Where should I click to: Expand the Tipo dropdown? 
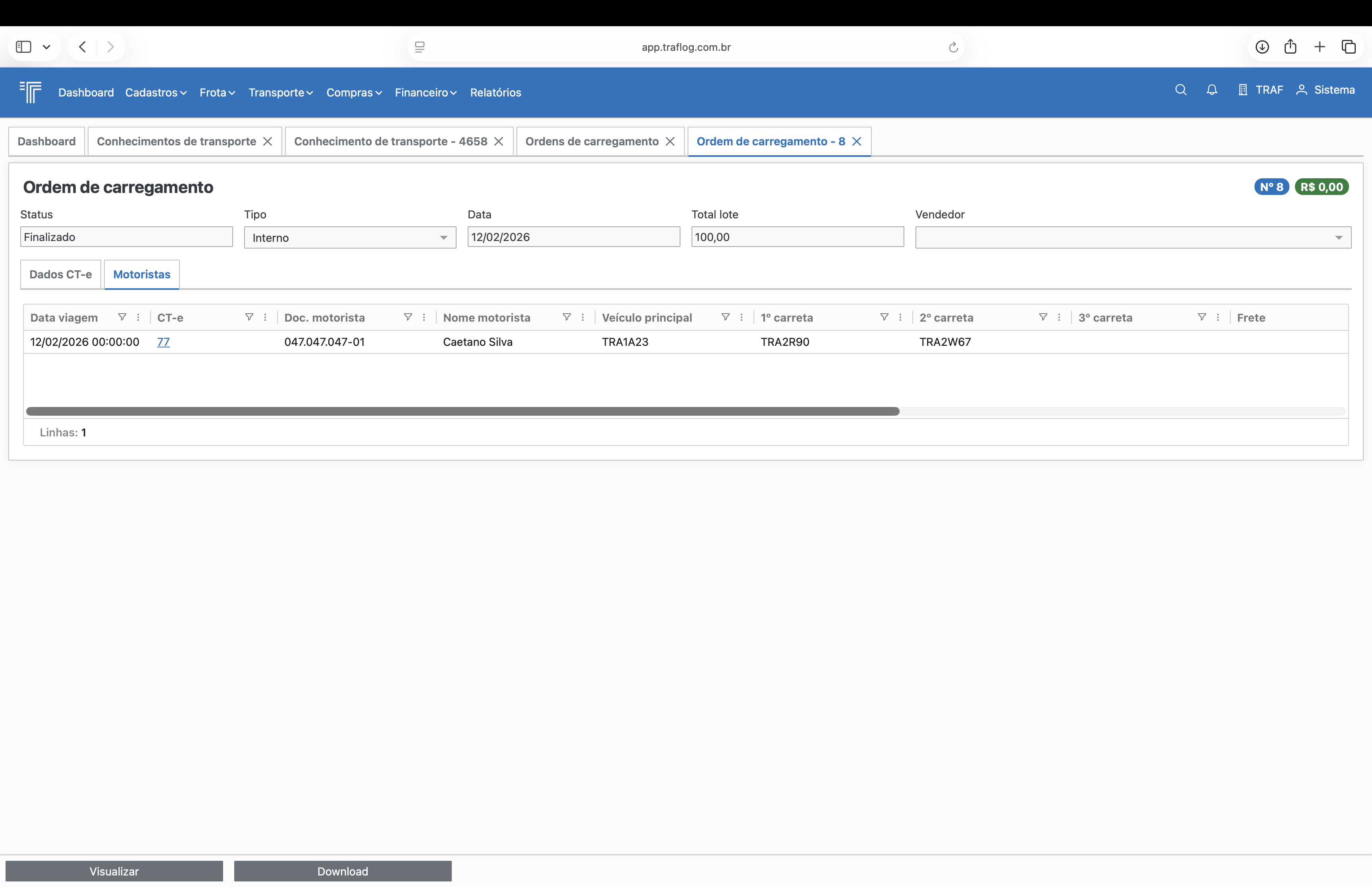coord(443,237)
